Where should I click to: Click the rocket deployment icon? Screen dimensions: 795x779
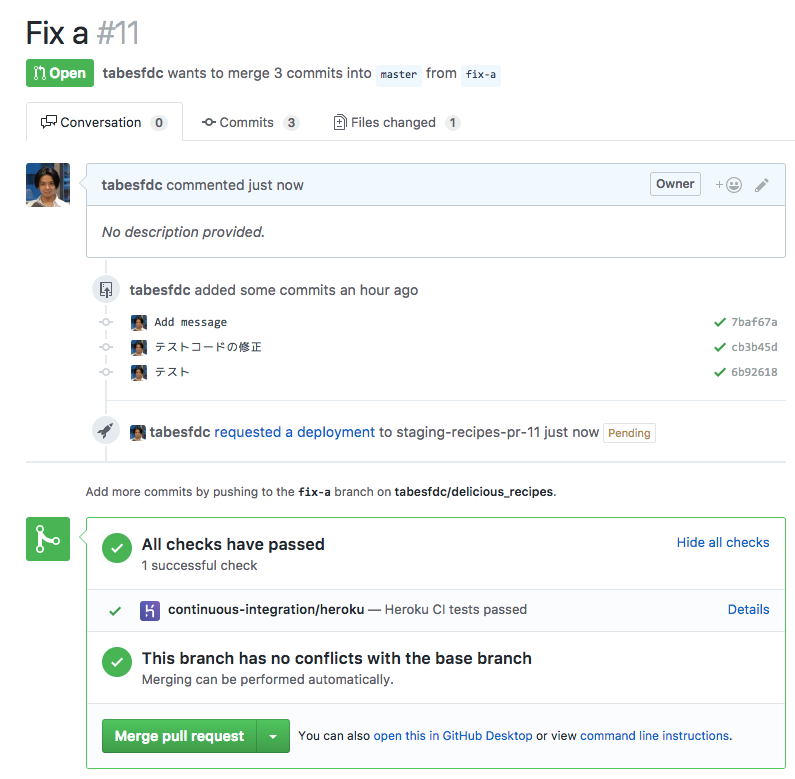(105, 431)
